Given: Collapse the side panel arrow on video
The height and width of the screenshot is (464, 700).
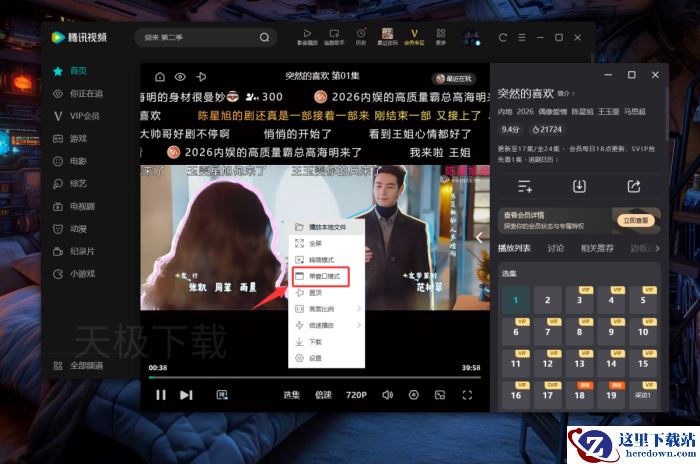Looking at the screenshot, I should point(479,238).
